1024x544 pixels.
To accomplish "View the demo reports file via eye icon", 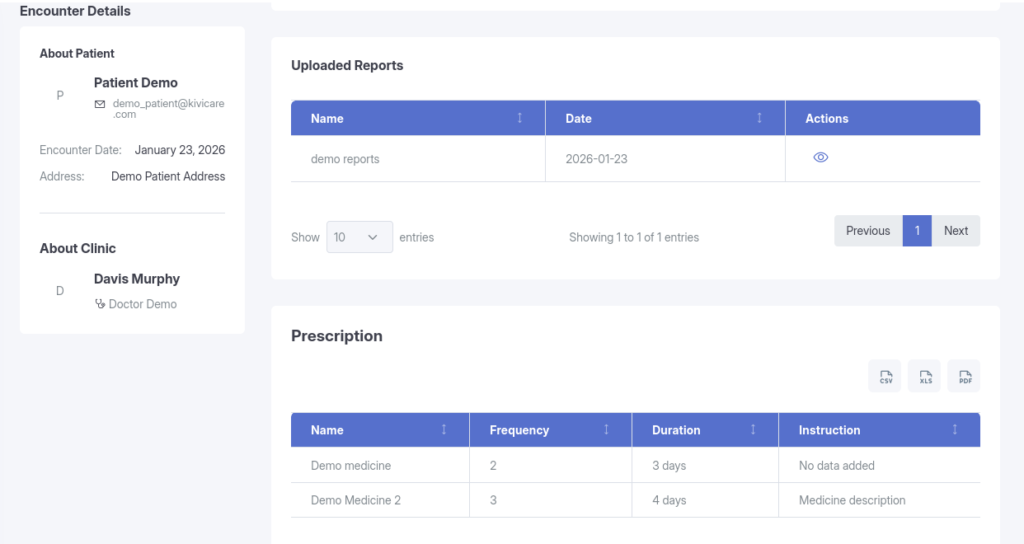I will (820, 158).
